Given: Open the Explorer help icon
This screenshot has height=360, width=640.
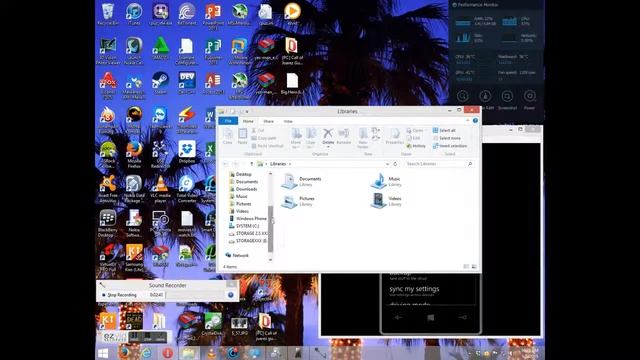Looking at the screenshot, I should click(475, 121).
